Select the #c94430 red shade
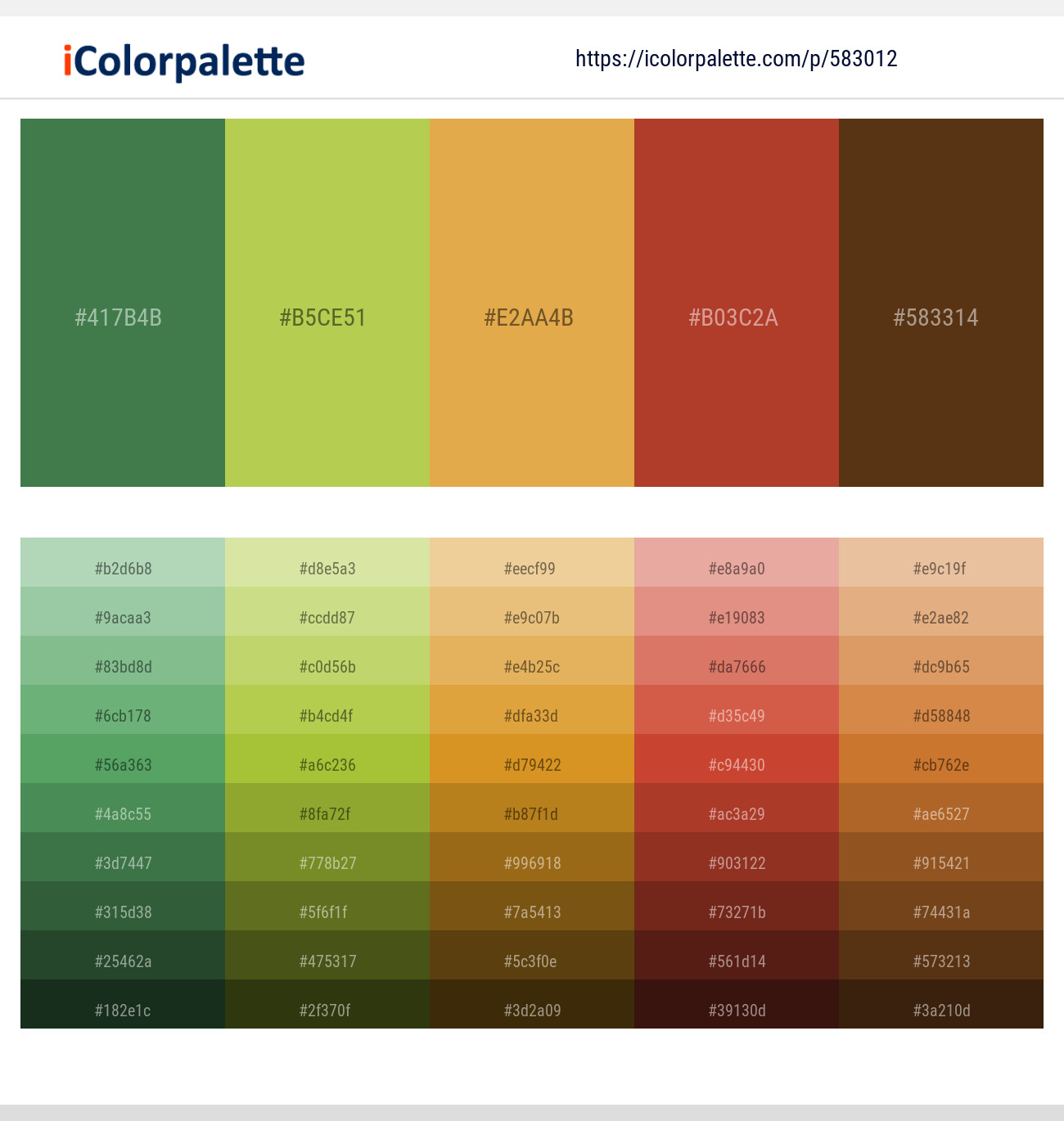This screenshot has width=1064, height=1121. [x=736, y=765]
